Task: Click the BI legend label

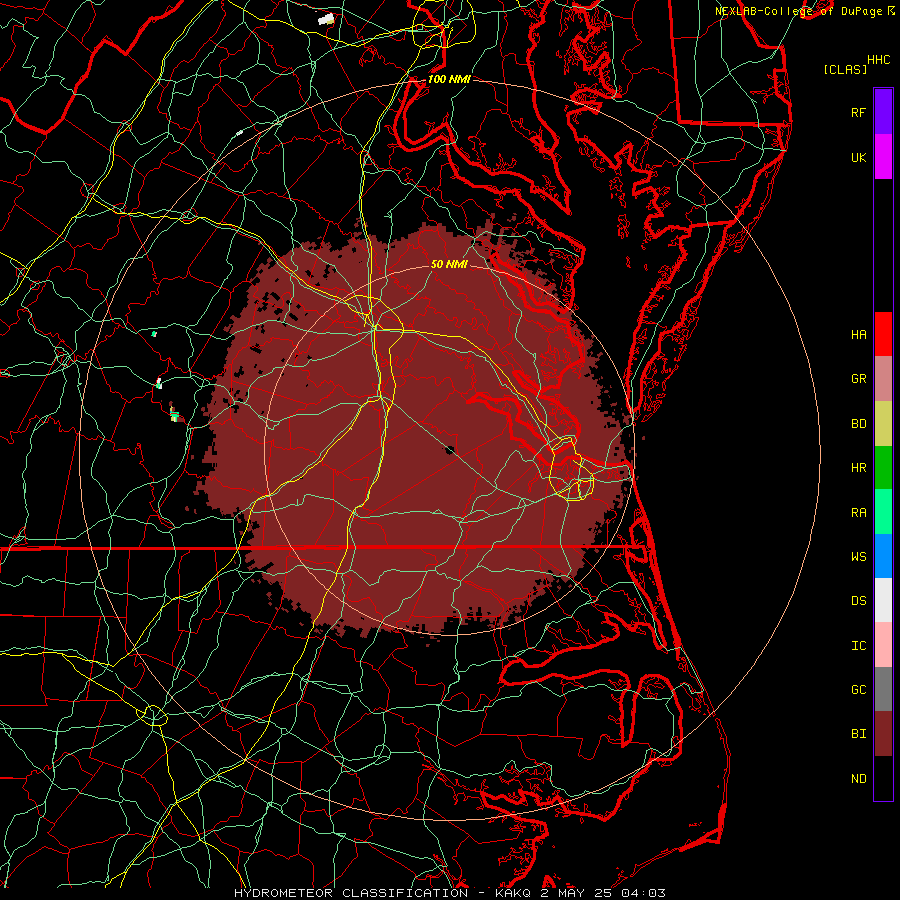Action: (858, 734)
